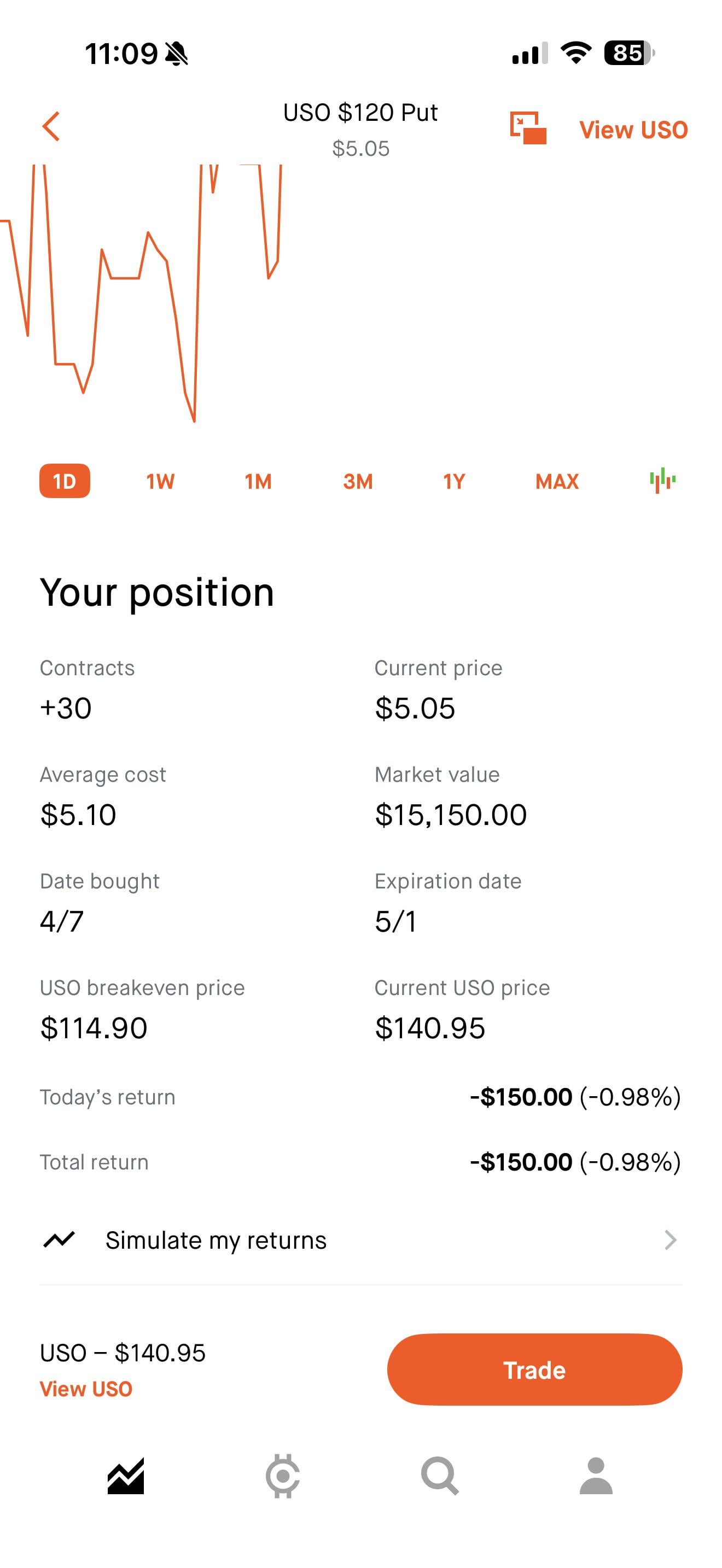Open the search tab icon
Screen dimensions: 722x1568
point(440,1476)
